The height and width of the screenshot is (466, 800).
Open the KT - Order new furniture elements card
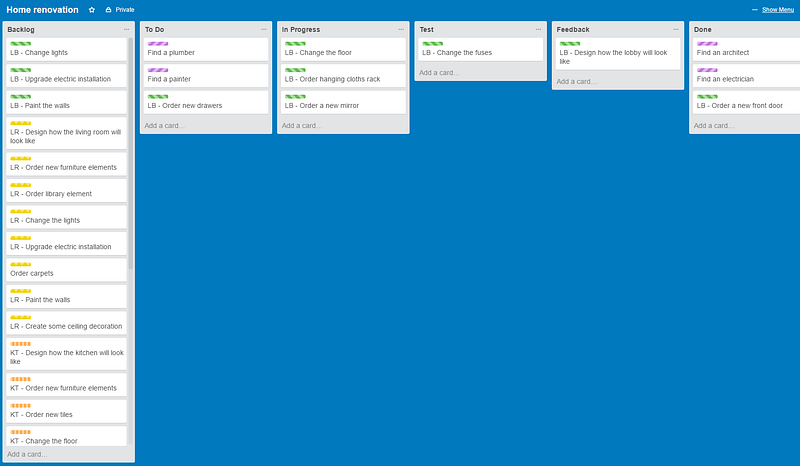click(66, 385)
